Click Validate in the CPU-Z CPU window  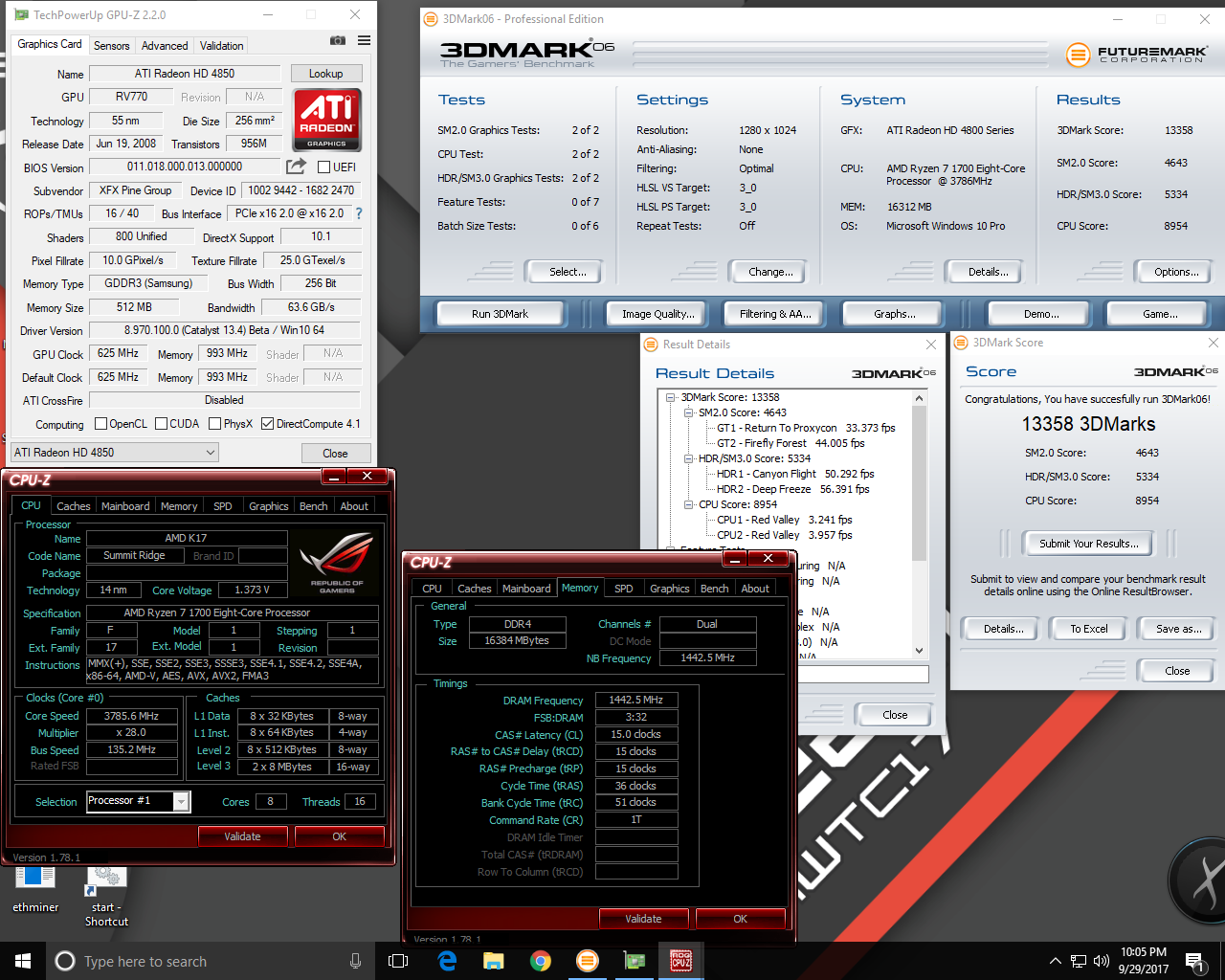tap(242, 836)
